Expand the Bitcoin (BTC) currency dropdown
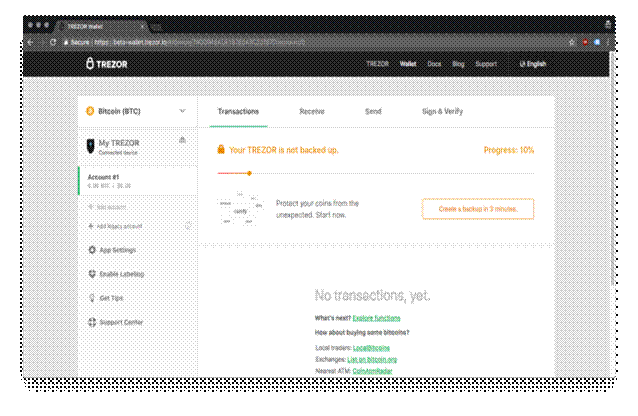This screenshot has width=638, height=416. (182, 111)
